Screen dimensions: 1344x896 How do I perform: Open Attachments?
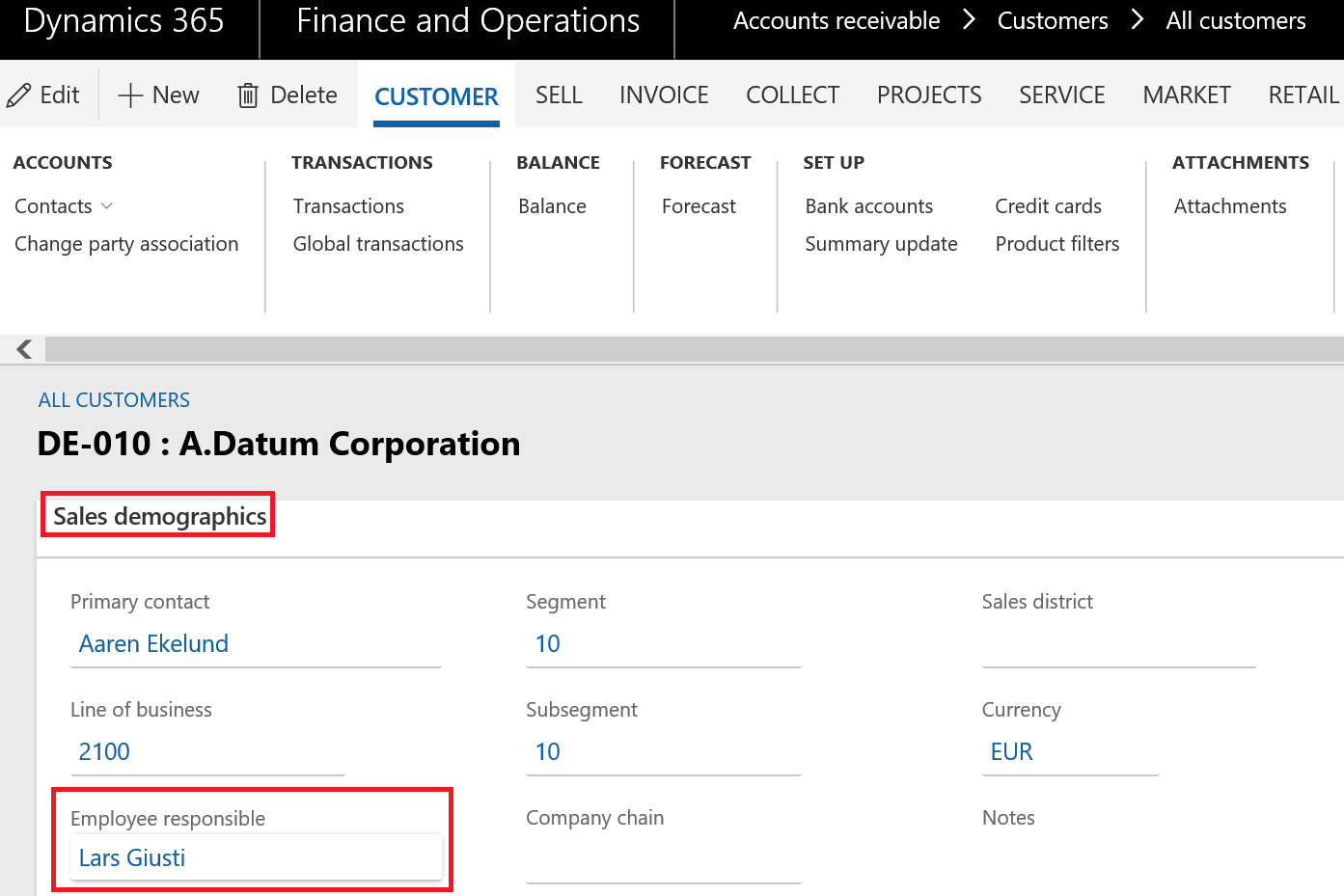coord(1230,206)
